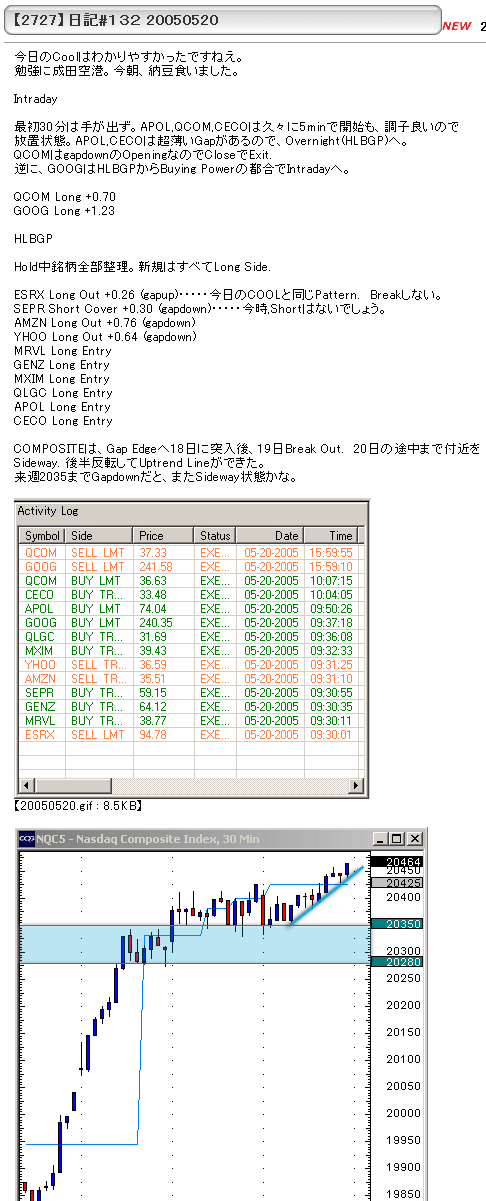Click the Activity Log right scroll arrow
This screenshot has width=486, height=1201.
tap(358, 785)
